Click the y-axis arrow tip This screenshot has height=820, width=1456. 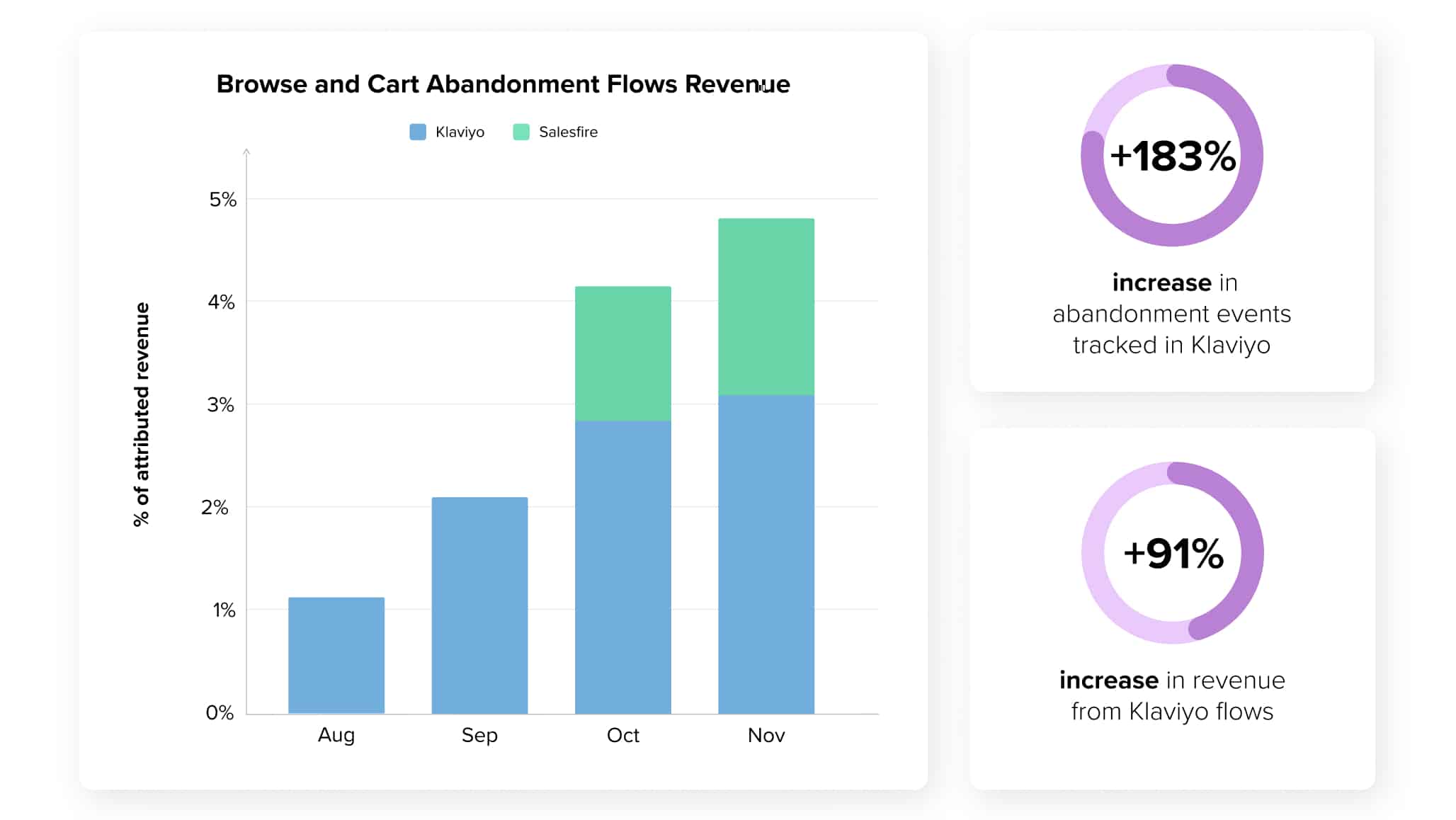[x=246, y=151]
